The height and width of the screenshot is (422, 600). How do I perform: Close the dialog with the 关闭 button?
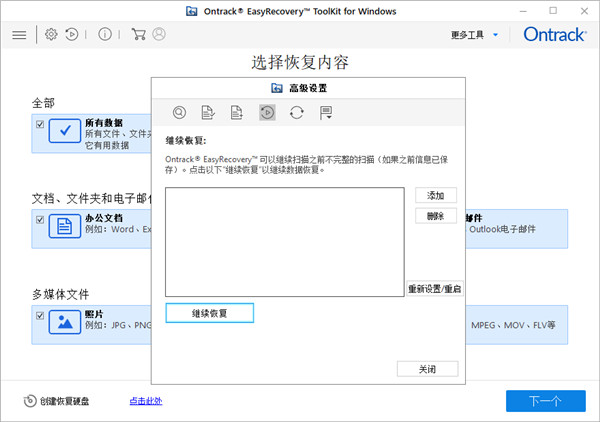pos(427,369)
